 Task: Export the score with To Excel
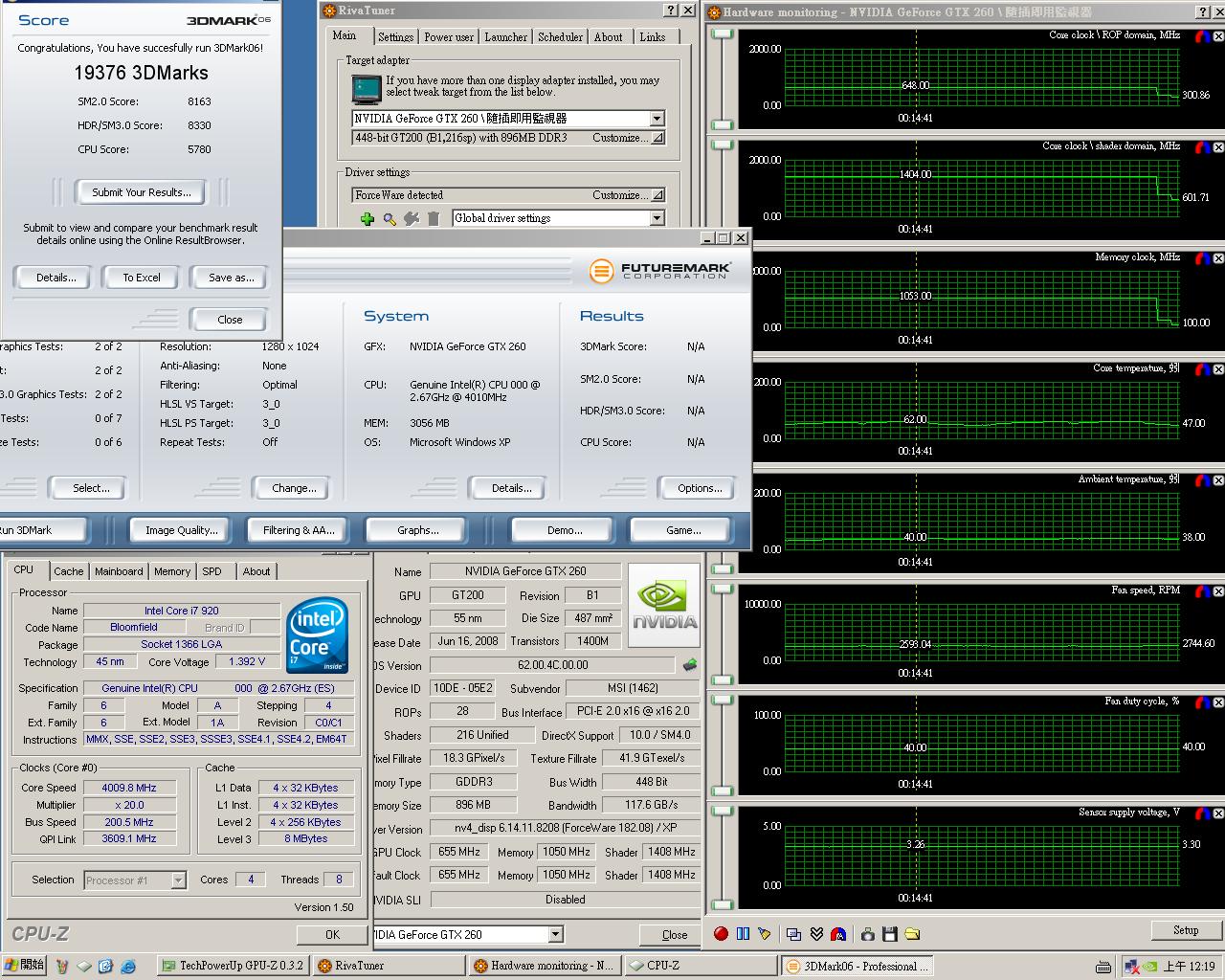coord(142,278)
